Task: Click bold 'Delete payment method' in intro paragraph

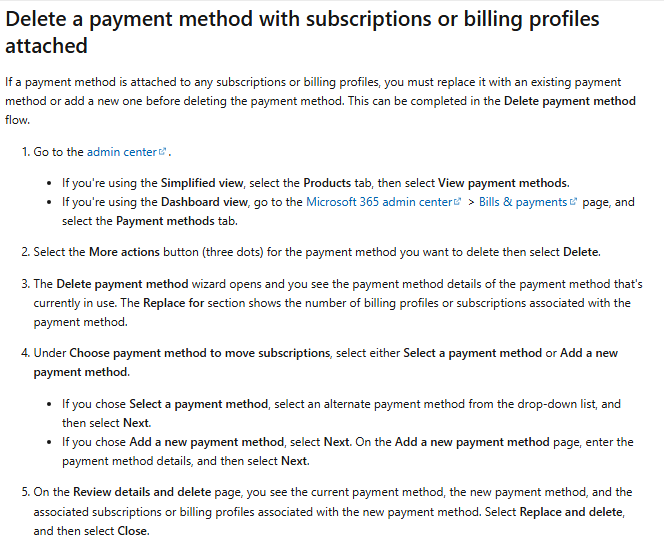Action: 570,101
